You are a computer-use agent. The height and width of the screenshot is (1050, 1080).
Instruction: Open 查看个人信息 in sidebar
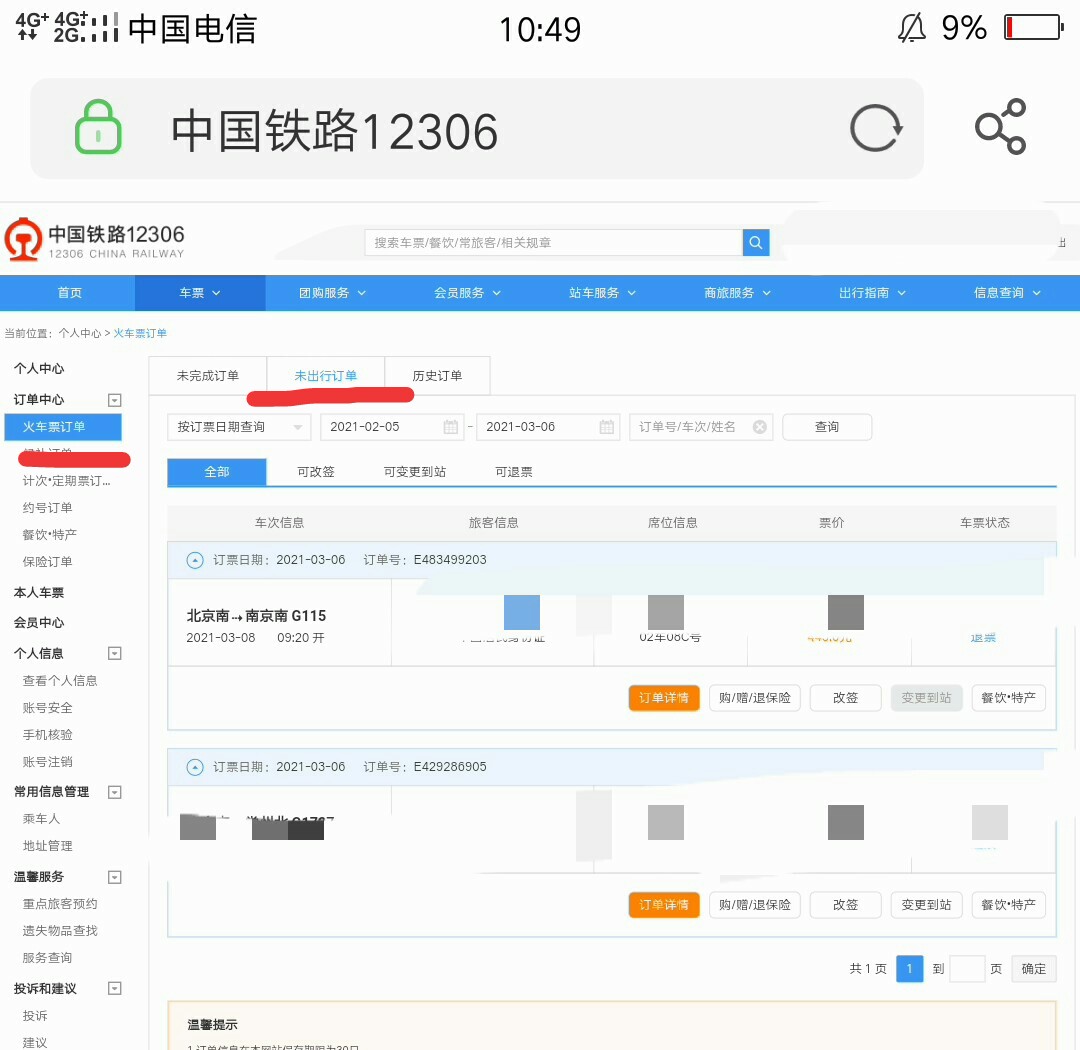[x=60, y=681]
